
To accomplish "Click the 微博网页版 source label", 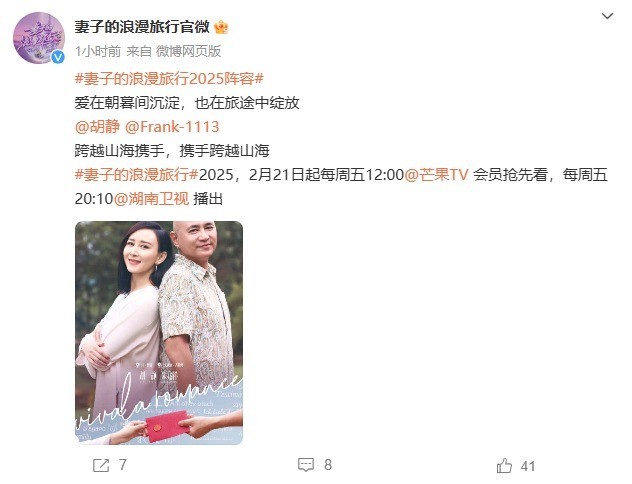I will click(x=189, y=51).
